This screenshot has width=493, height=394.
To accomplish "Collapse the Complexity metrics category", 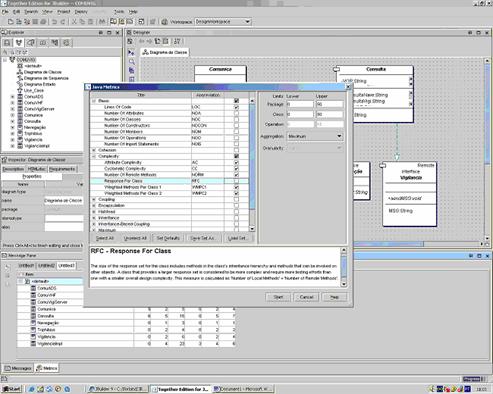I will tap(94, 156).
